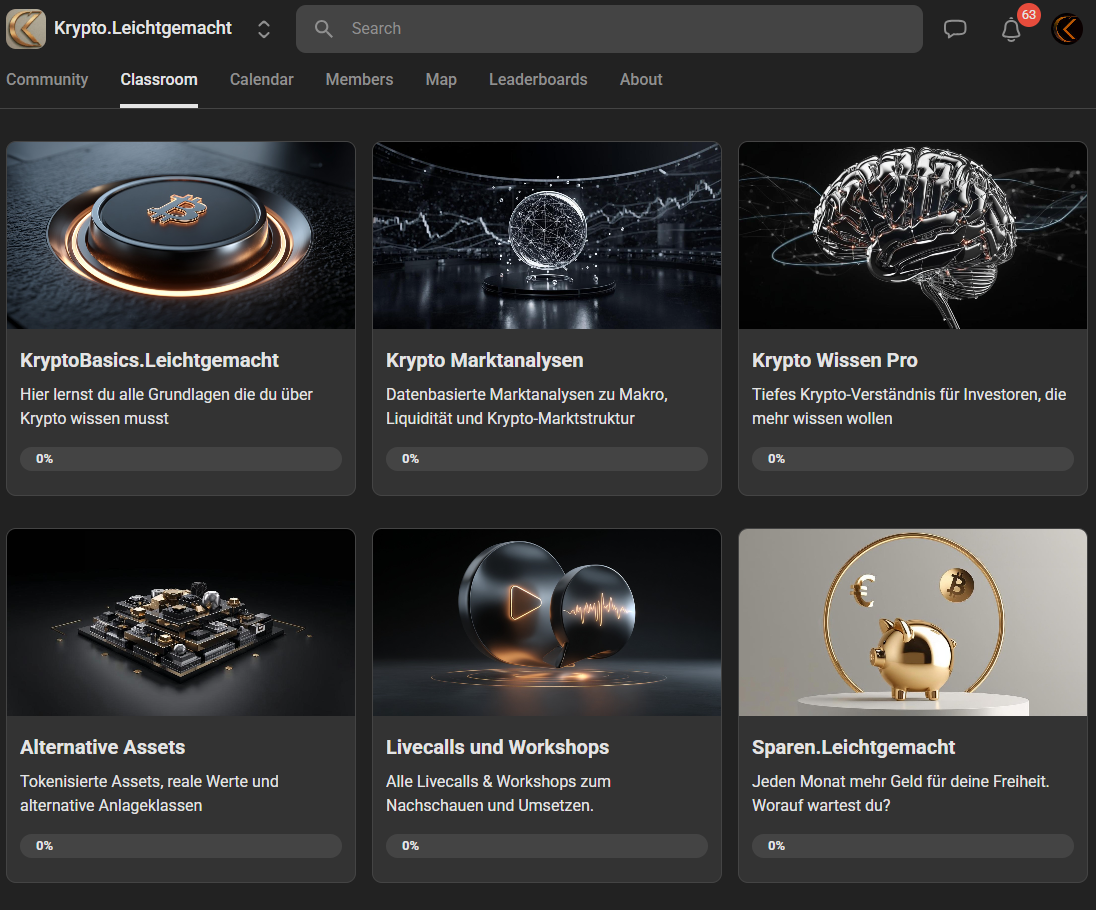Go to the Members tab
Image resolution: width=1096 pixels, height=910 pixels.
359,80
